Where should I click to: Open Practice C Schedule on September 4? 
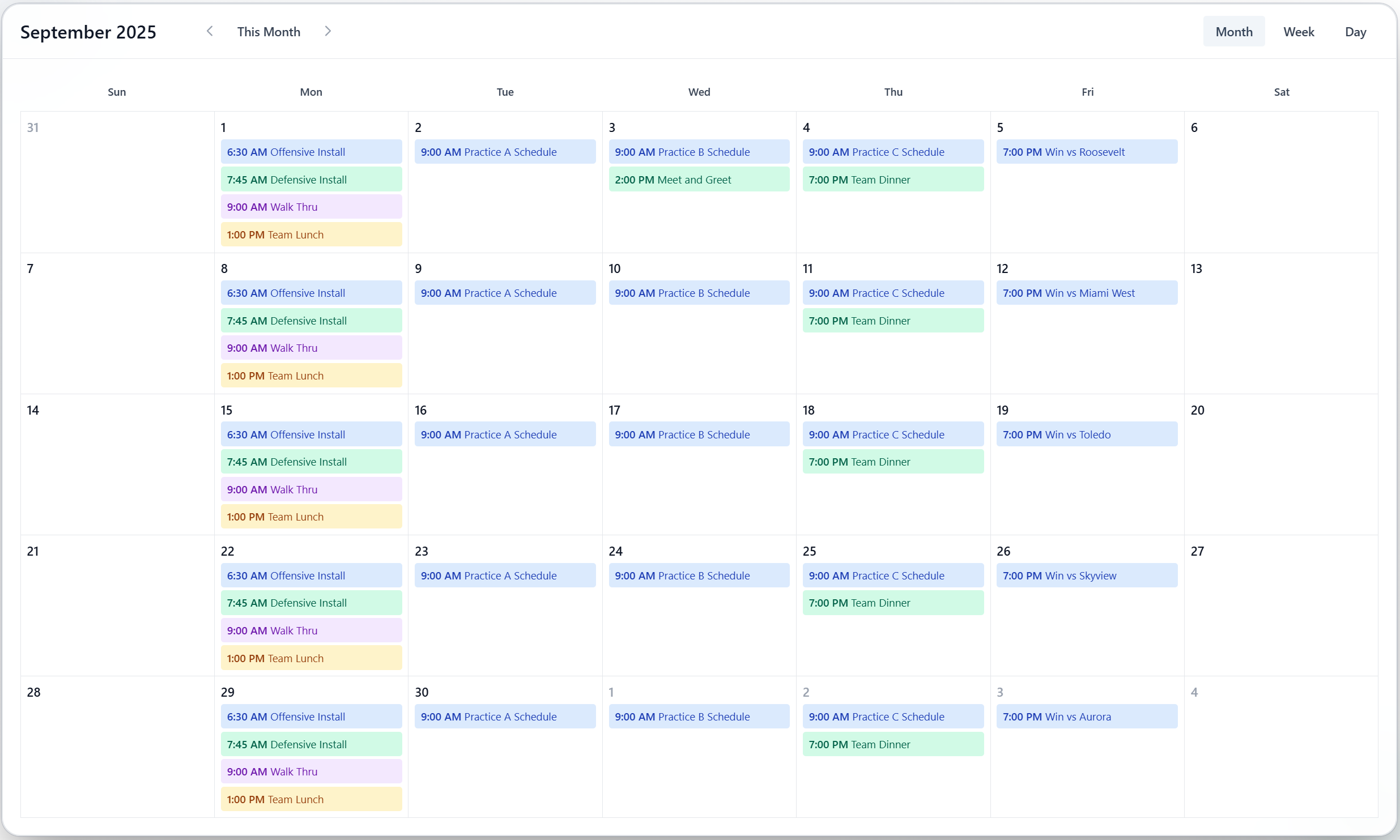tap(893, 152)
